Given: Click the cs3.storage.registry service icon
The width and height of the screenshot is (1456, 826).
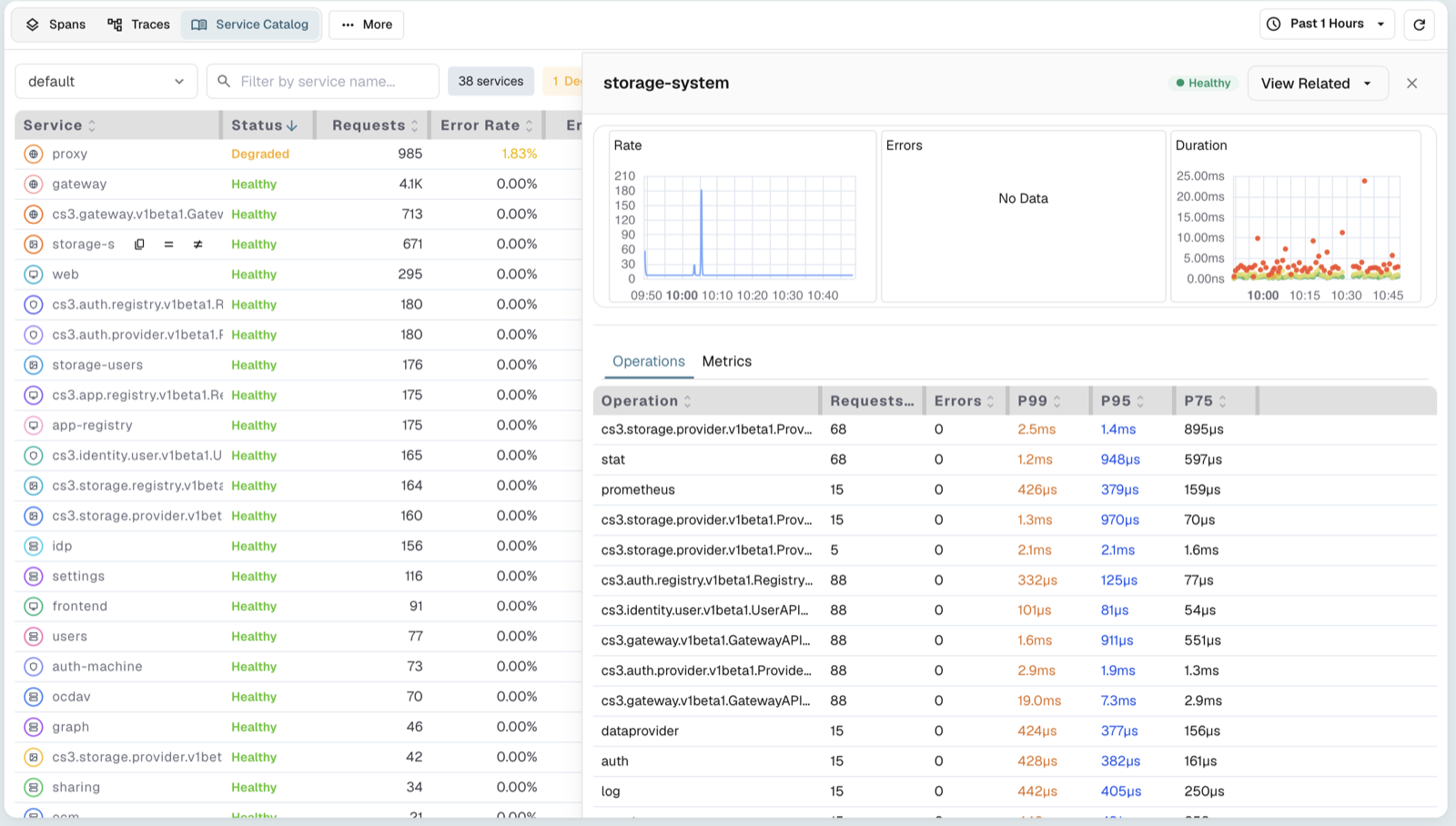Looking at the screenshot, I should [x=34, y=486].
